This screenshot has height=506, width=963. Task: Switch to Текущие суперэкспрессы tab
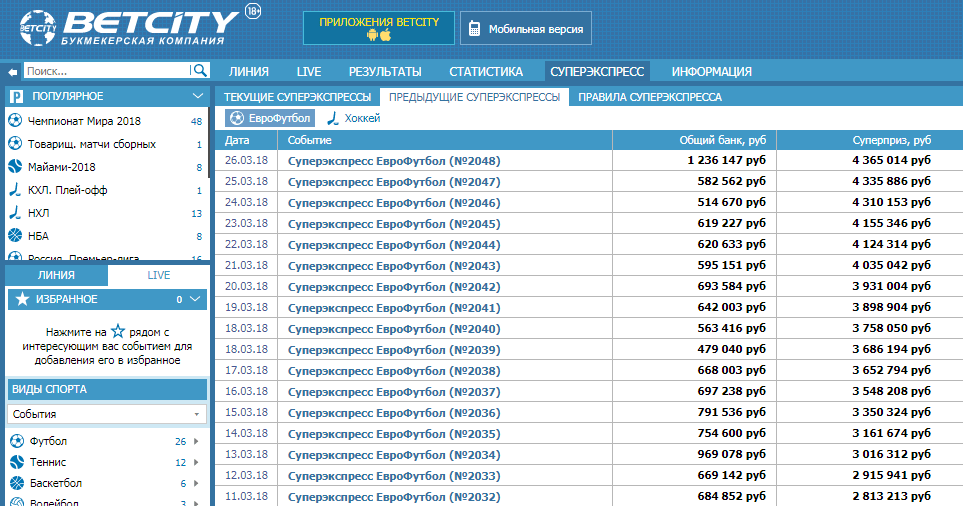click(x=297, y=97)
